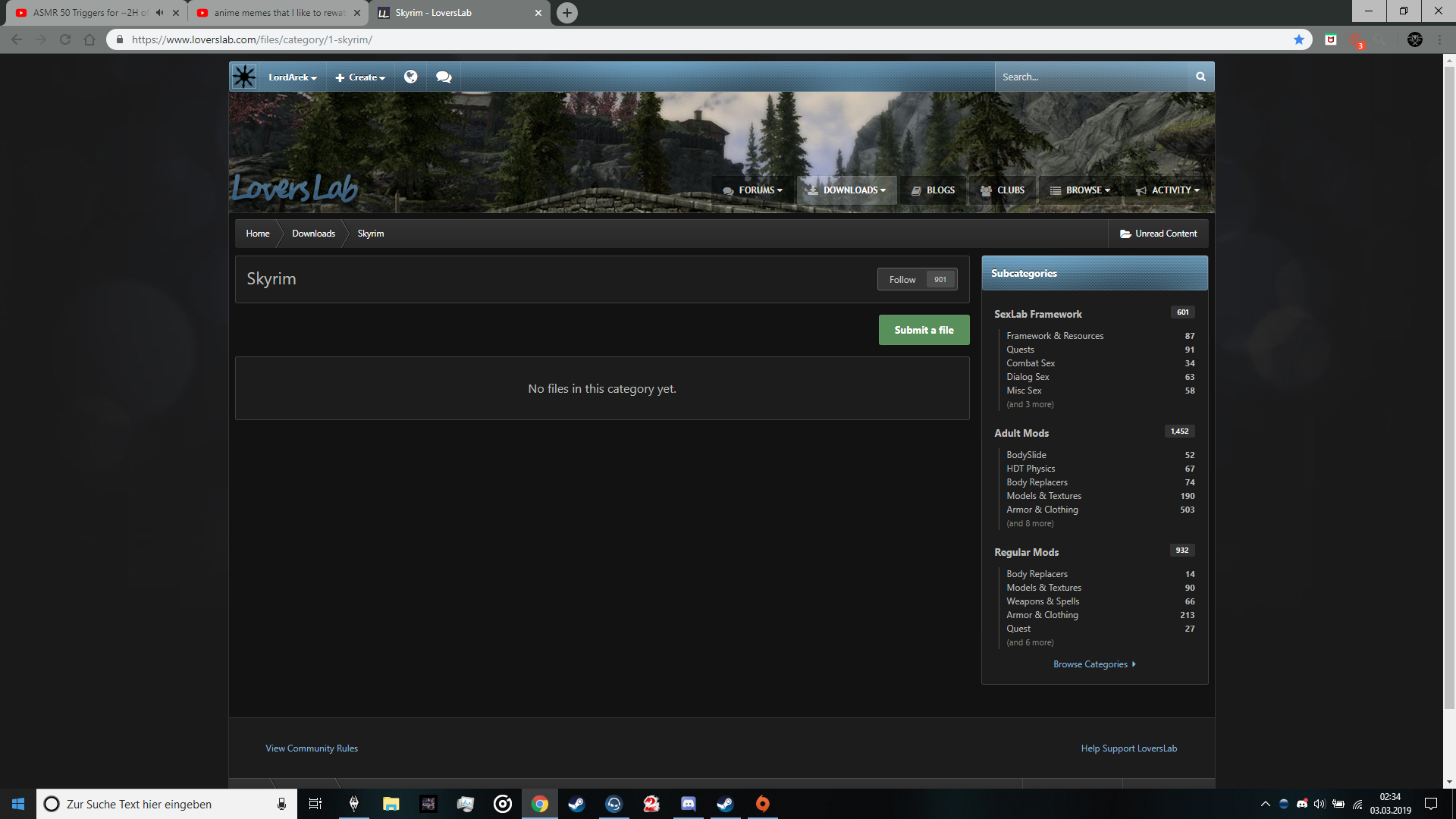Click the Chrome taskbar icon
Viewport: 1456px width, 819px height.
coord(540,804)
